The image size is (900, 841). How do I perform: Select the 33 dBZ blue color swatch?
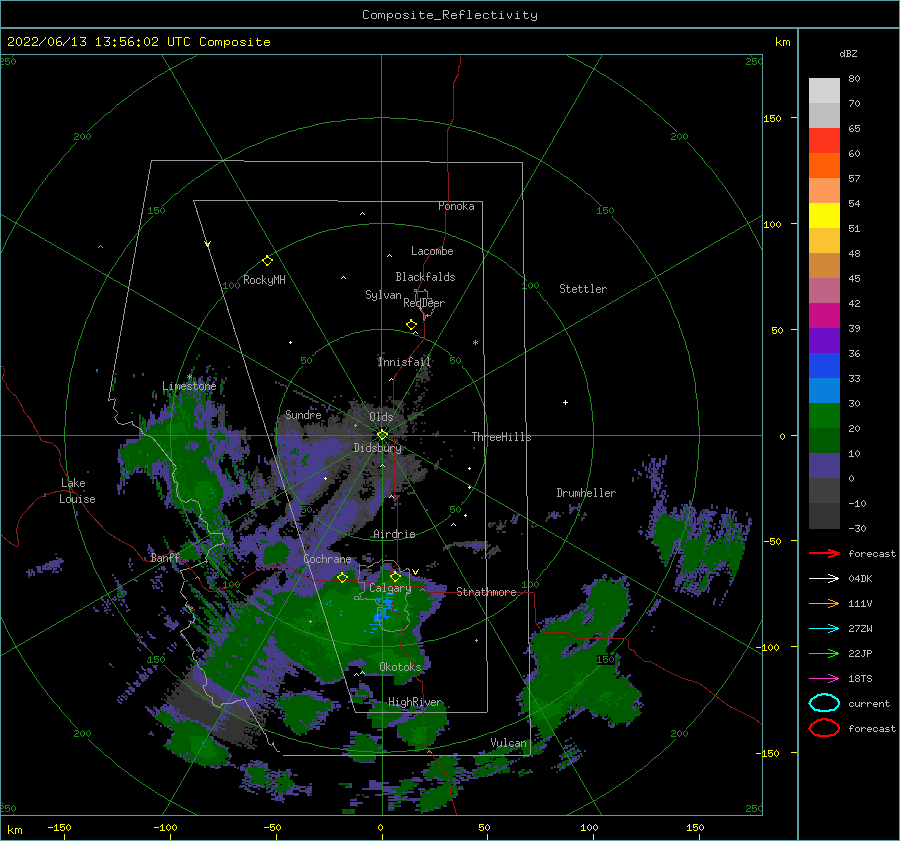pyautogui.click(x=824, y=390)
